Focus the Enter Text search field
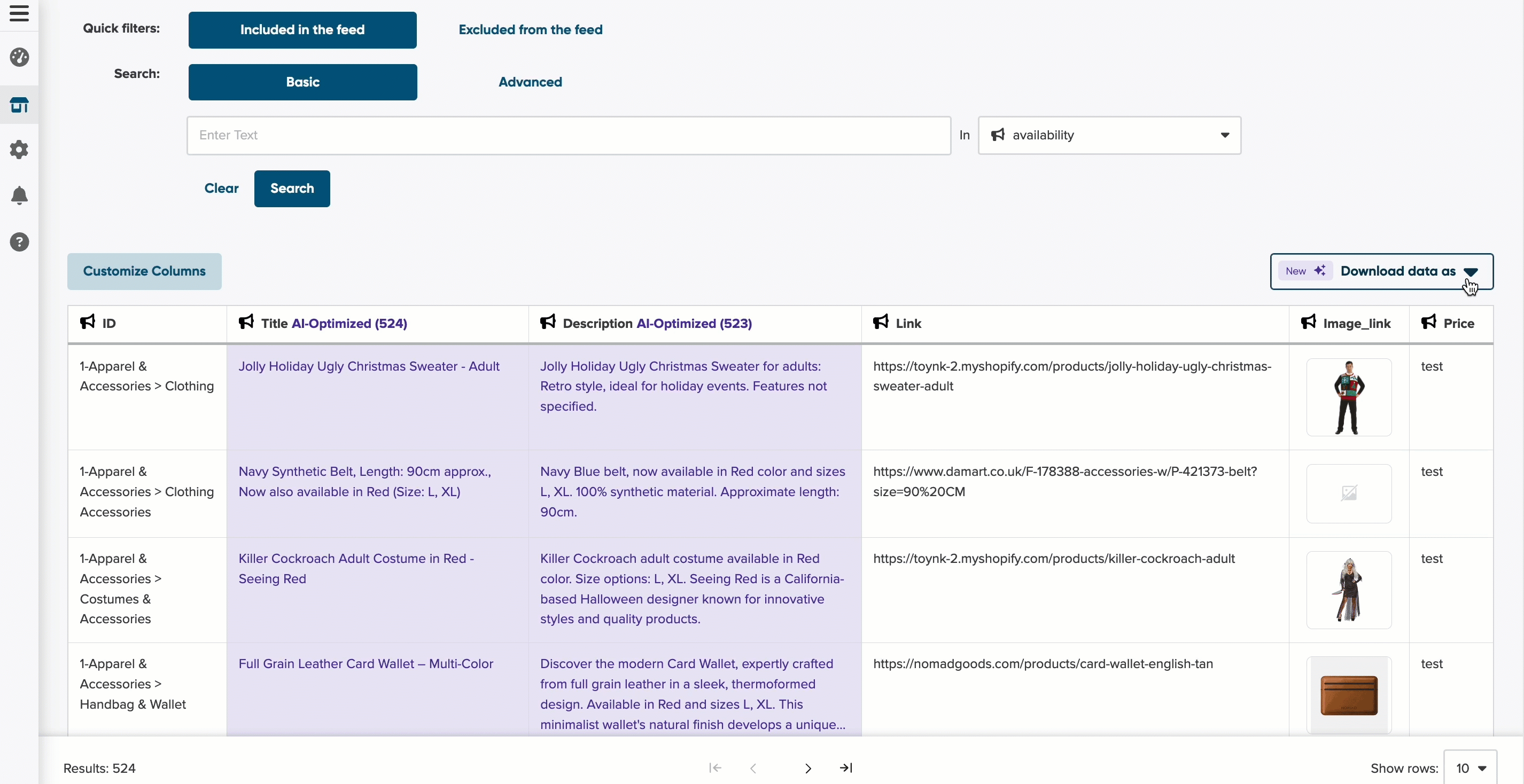Image resolution: width=1524 pixels, height=784 pixels. pyautogui.click(x=569, y=136)
